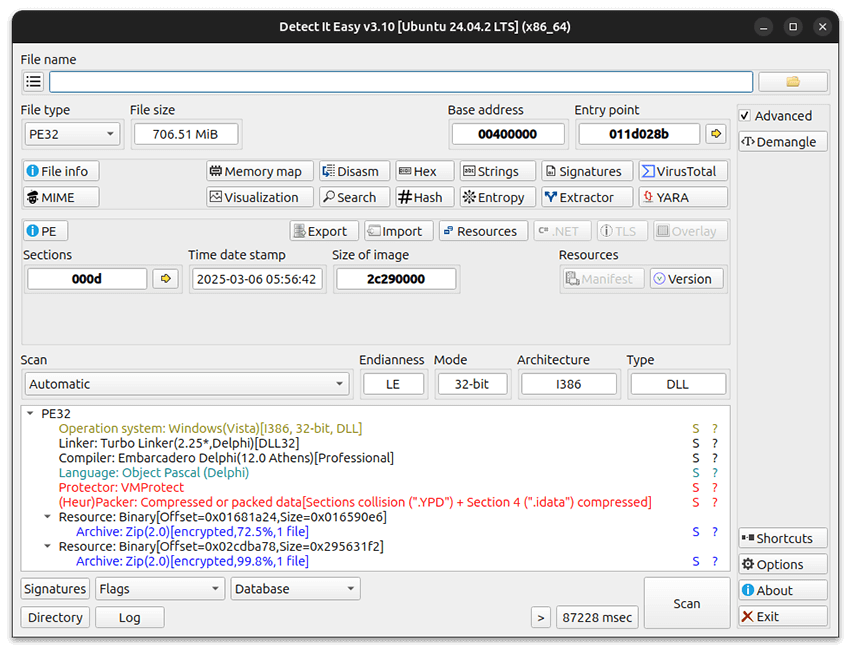Image resolution: width=850 pixels, height=651 pixels.
Task: Open the Version resource viewer
Action: 686,278
